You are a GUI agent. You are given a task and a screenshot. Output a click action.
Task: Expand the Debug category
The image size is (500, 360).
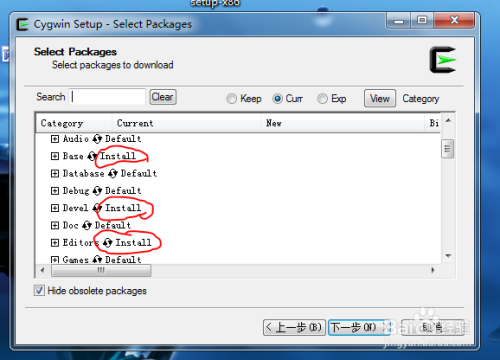click(55, 191)
